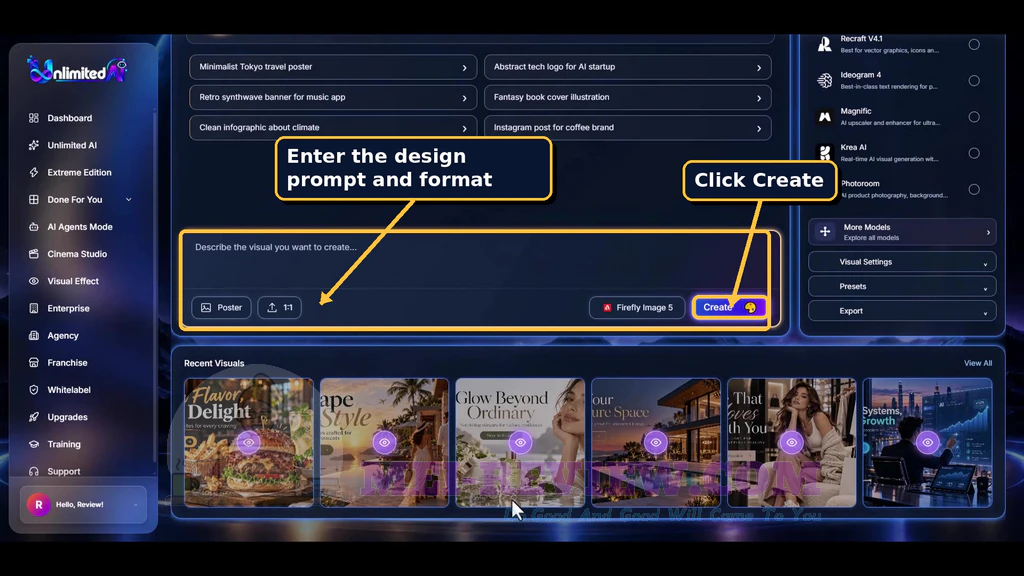Click the Unlimited AI sparkle icon
Screen dimensions: 1024x576
34,145
